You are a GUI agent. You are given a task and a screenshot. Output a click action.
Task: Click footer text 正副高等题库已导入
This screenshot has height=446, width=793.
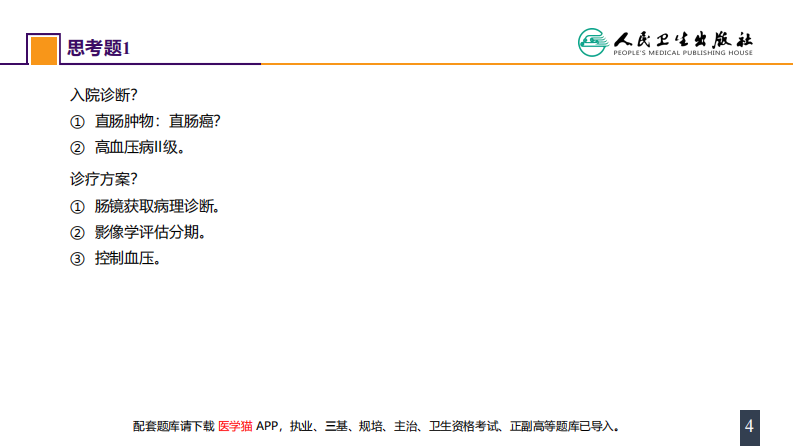click(x=564, y=426)
